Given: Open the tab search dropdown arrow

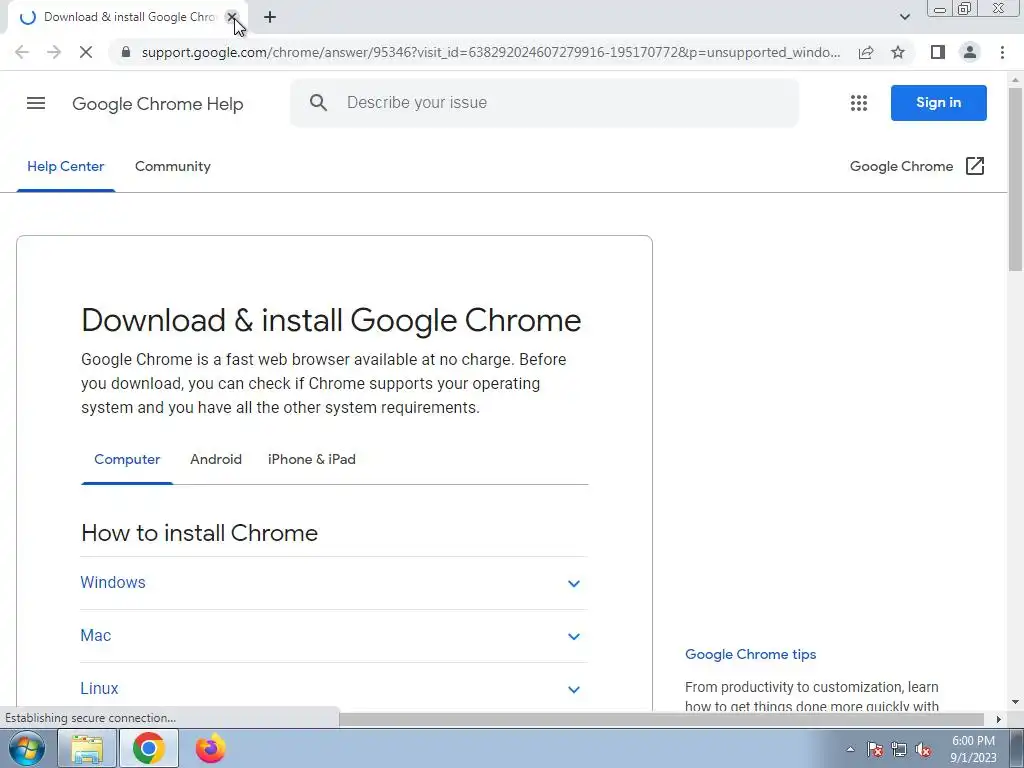Looking at the screenshot, I should click(x=904, y=17).
